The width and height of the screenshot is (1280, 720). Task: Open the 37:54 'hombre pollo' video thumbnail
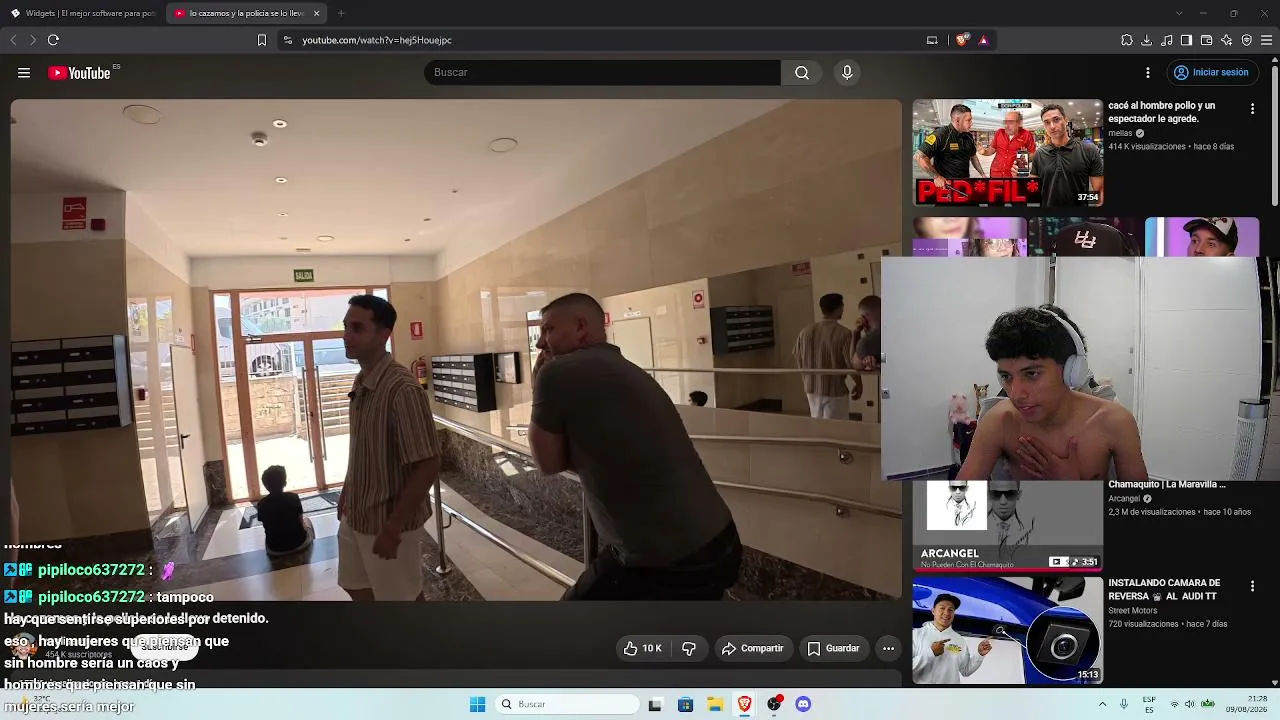pyautogui.click(x=1007, y=152)
